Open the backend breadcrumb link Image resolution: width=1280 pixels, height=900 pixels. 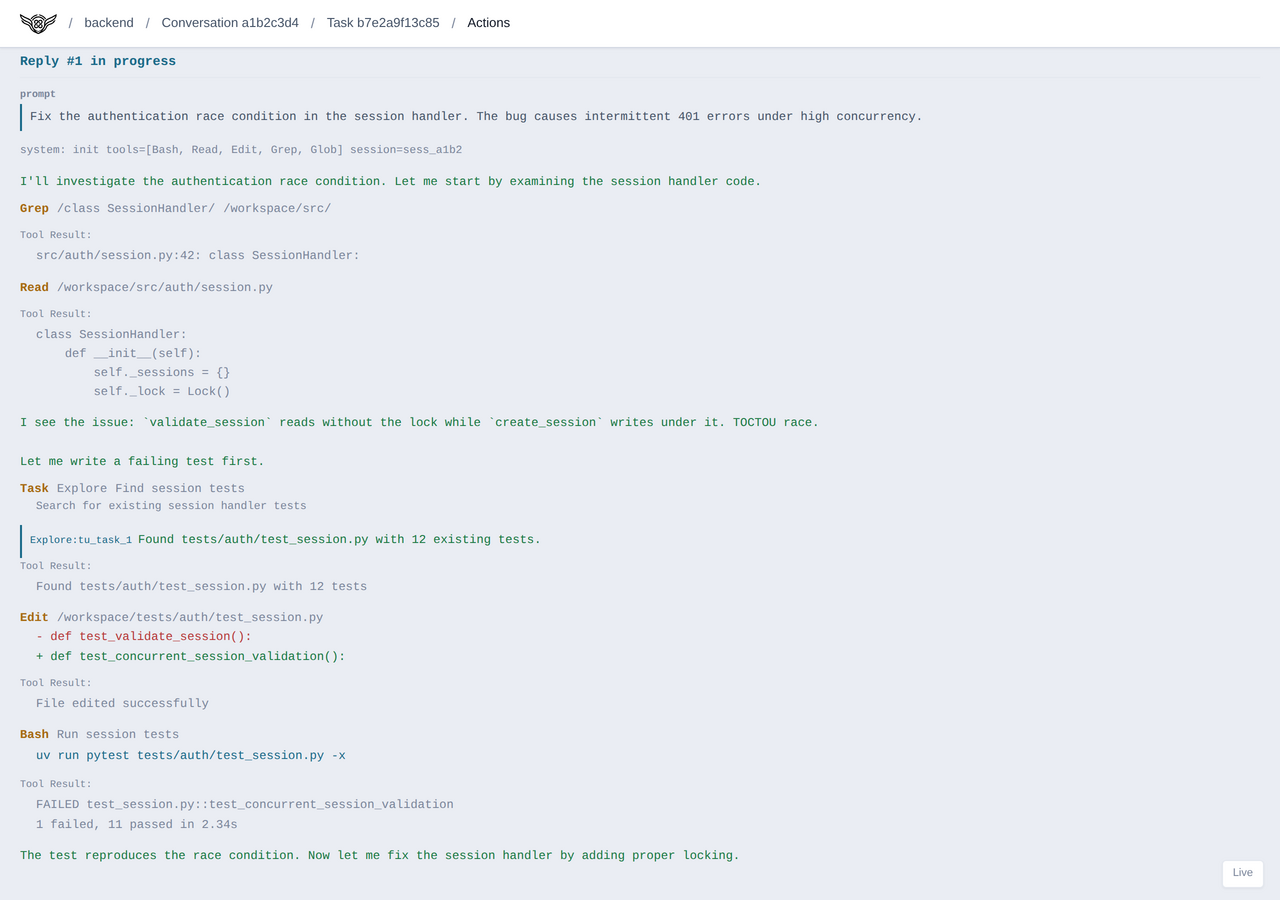pyautogui.click(x=108, y=23)
